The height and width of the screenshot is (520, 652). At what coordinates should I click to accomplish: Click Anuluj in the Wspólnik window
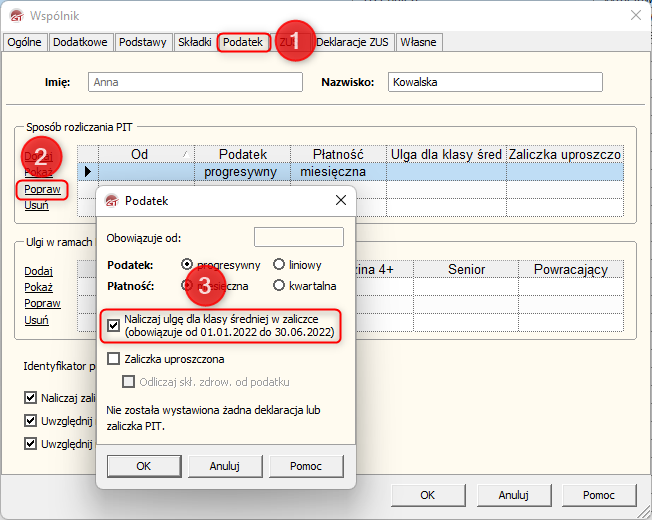[514, 495]
